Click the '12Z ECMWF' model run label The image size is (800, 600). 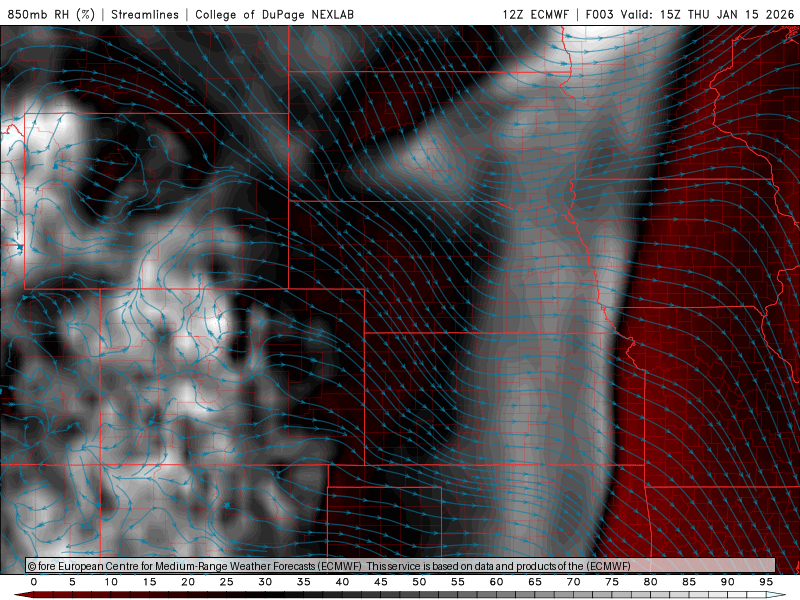pyautogui.click(x=535, y=14)
